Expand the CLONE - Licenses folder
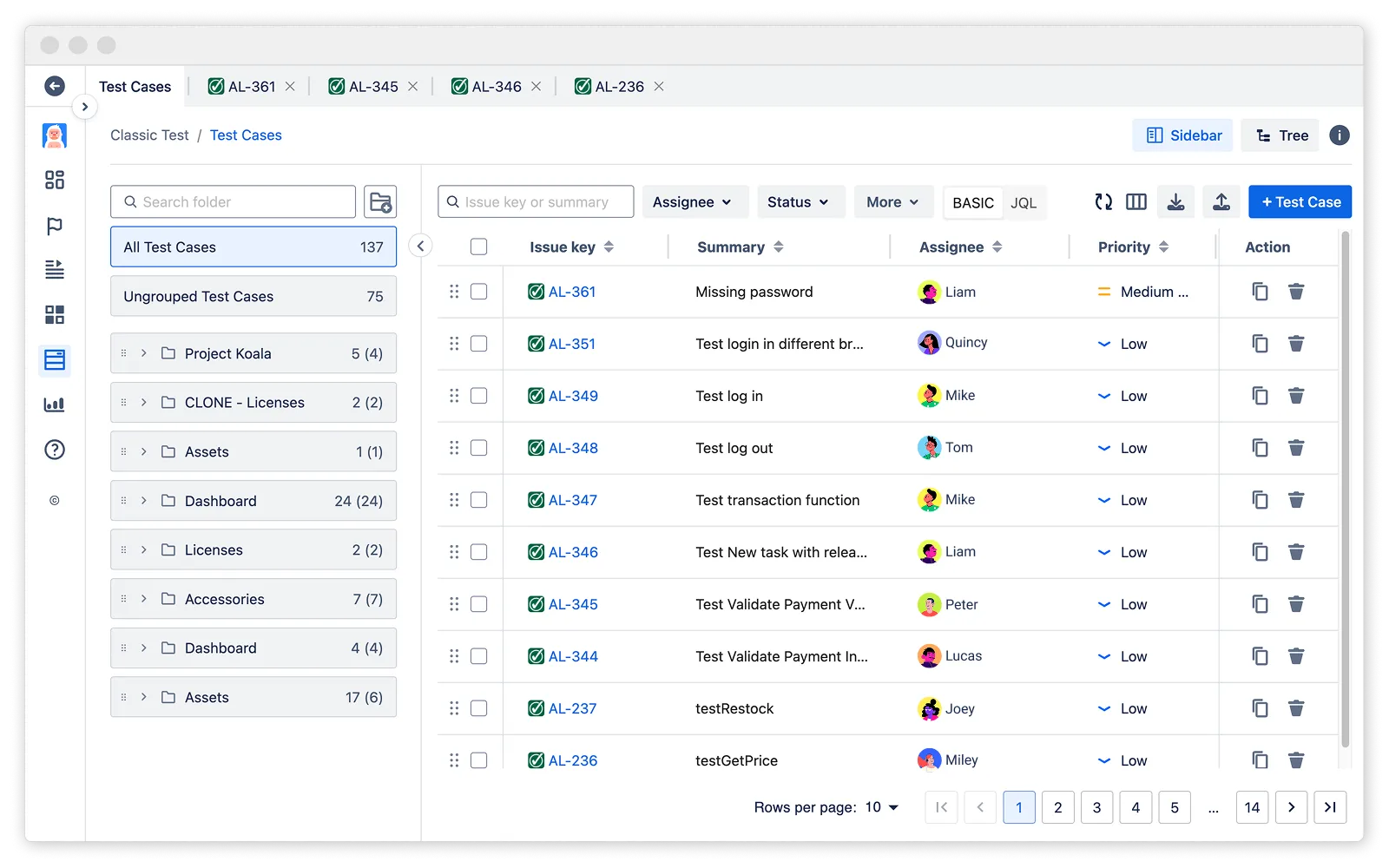This screenshot has height=868, width=1389. (x=144, y=403)
